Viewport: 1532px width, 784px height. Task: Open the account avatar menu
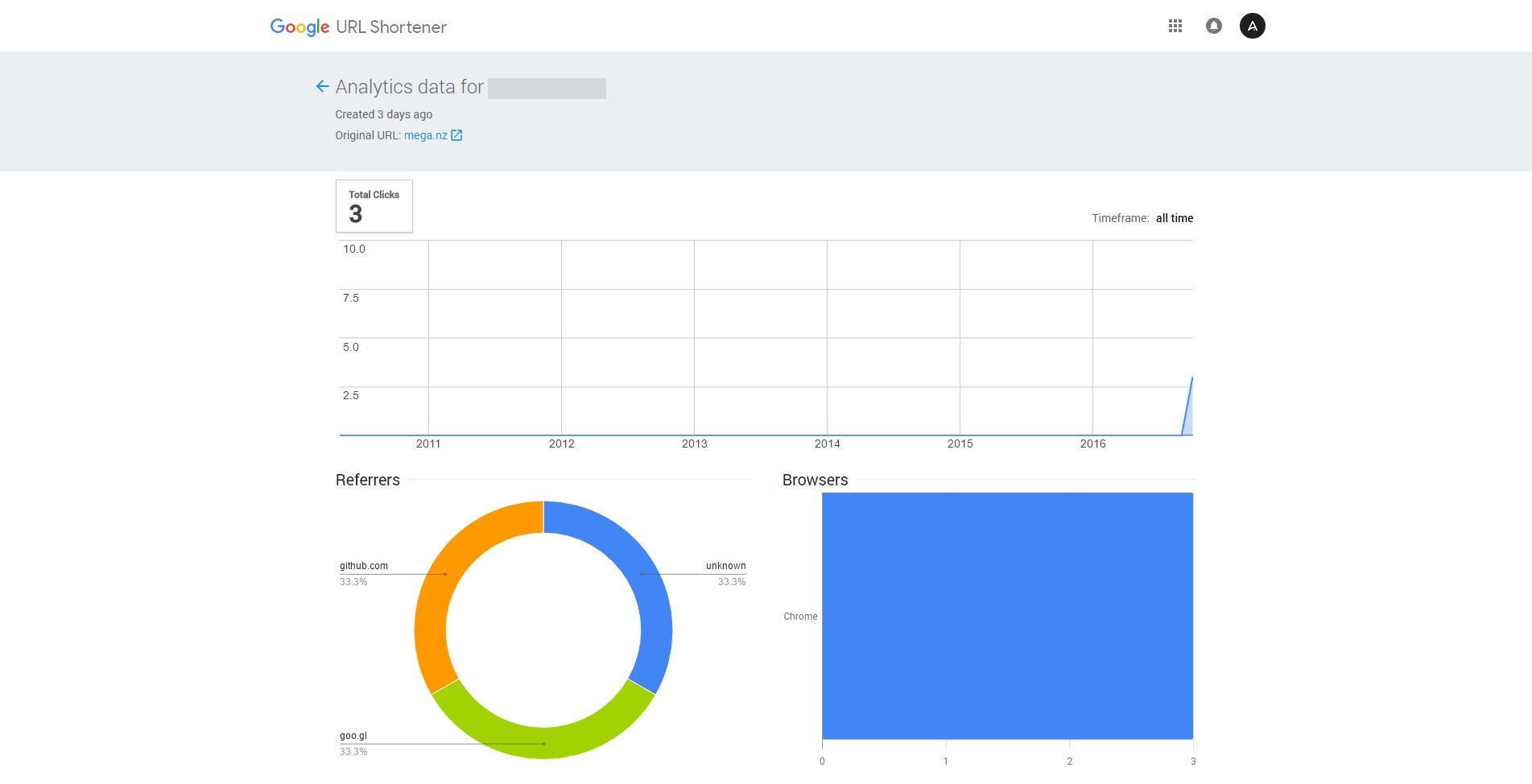point(1252,27)
